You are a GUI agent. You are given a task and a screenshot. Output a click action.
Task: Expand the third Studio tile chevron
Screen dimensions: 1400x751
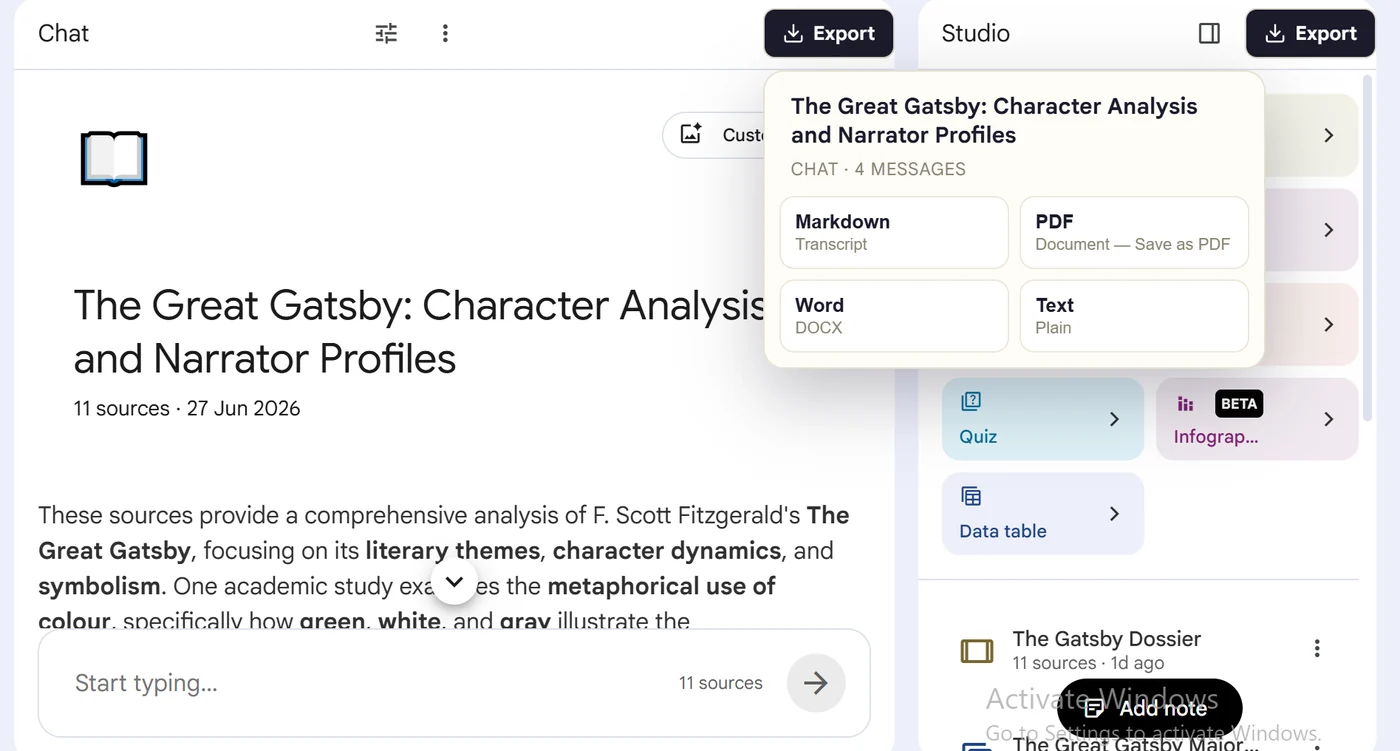(x=1328, y=324)
